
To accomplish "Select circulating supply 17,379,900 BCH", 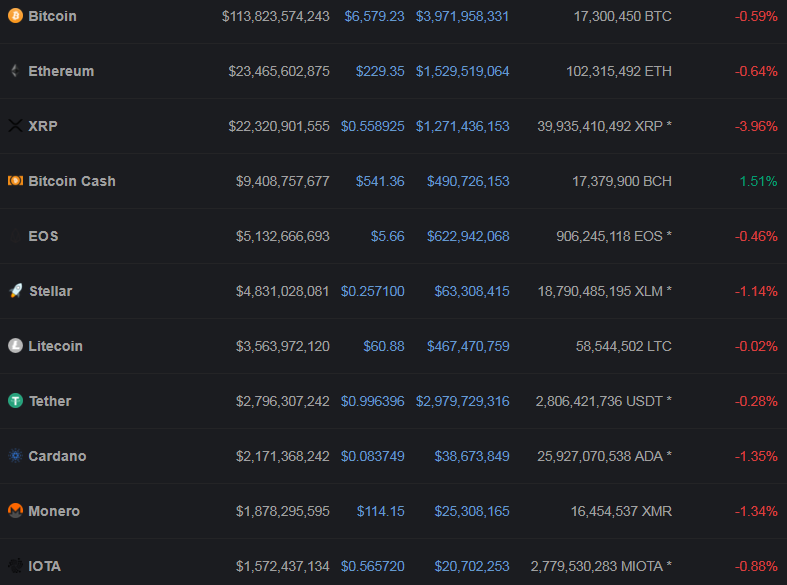I will tap(622, 181).
